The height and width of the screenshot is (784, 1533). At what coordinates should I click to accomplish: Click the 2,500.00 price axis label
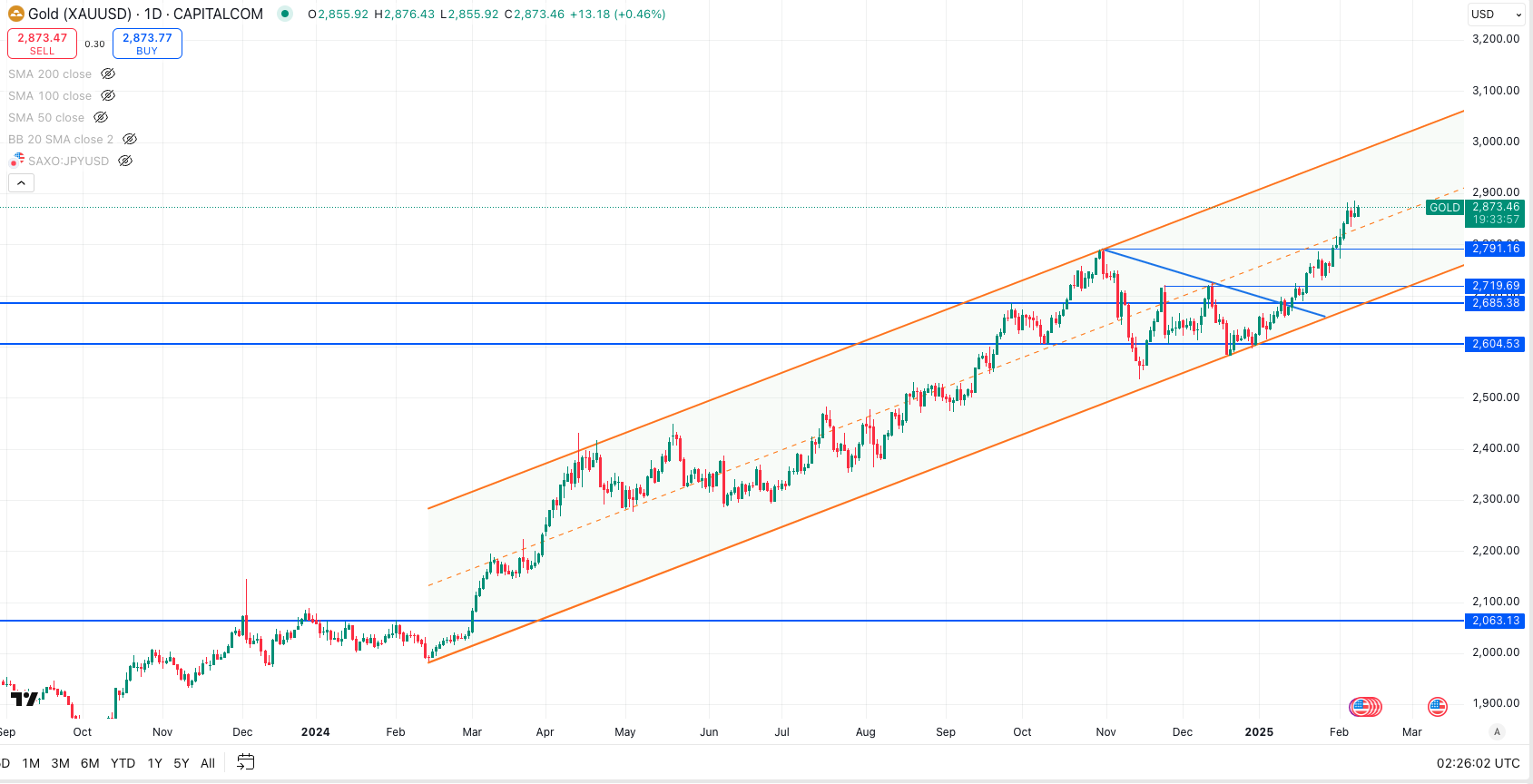pos(1496,397)
